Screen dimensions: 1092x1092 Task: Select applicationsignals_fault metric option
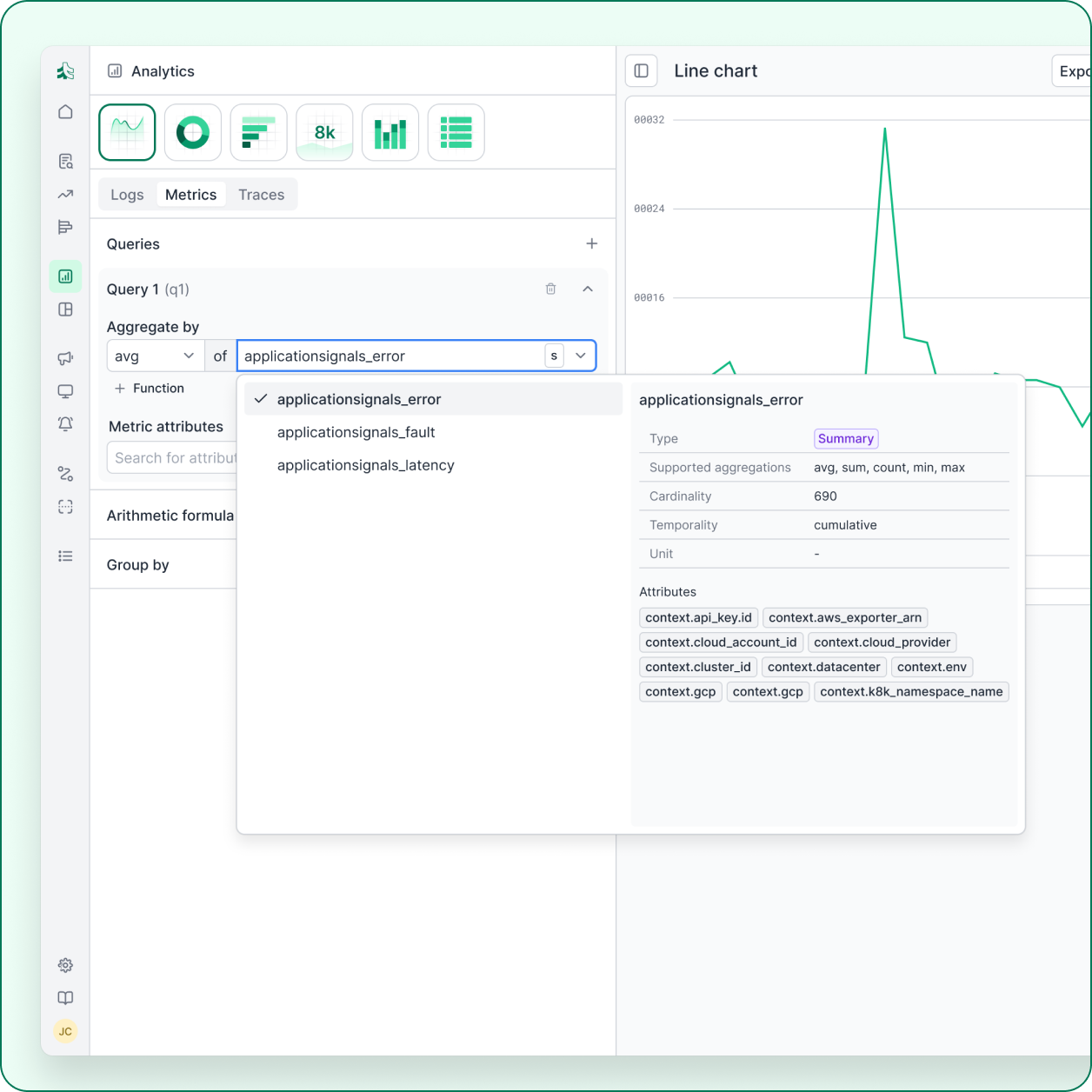point(356,432)
